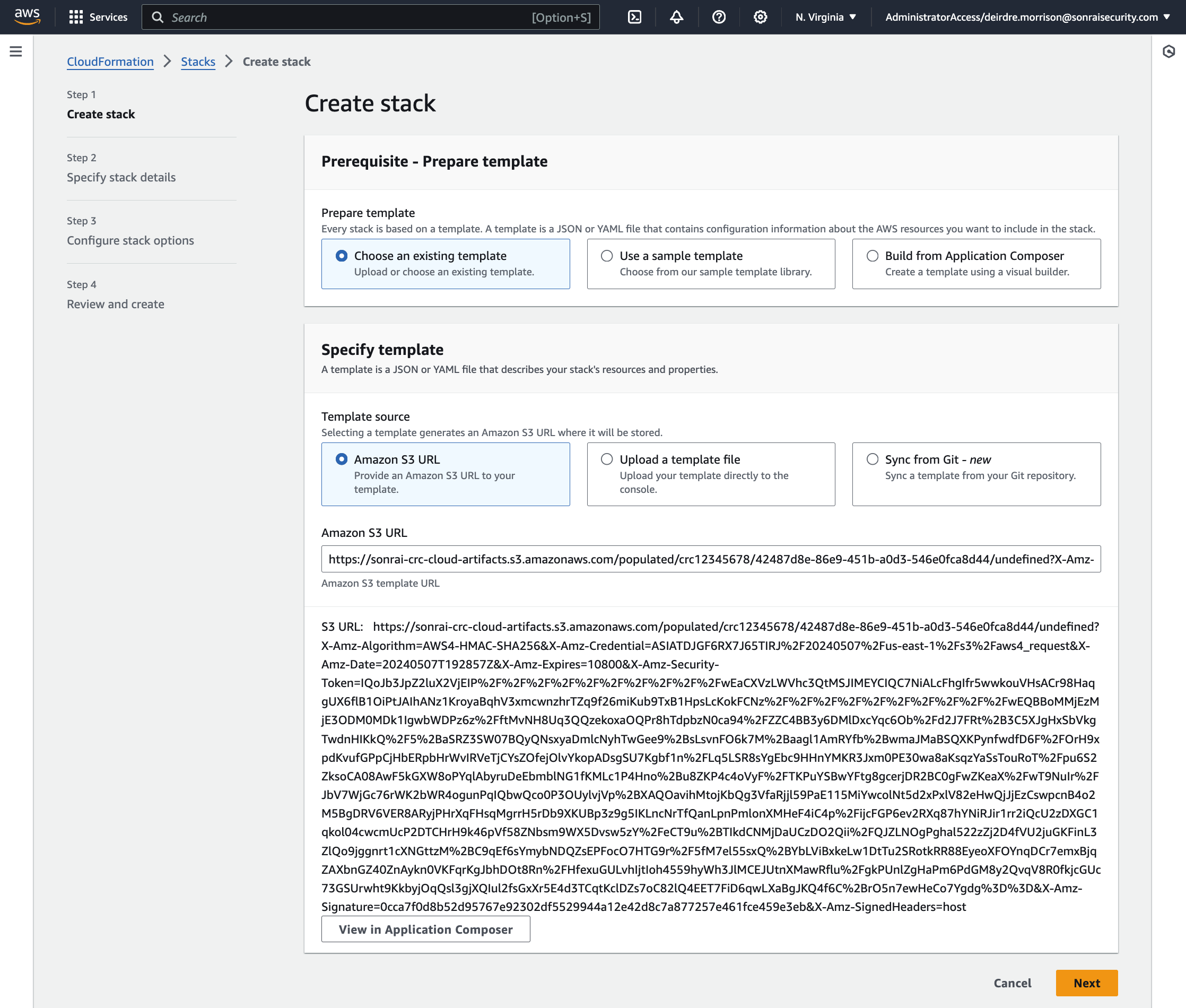Screen dimensions: 1186x1008
Task: Click the AWS logo home icon
Action: pyautogui.click(x=28, y=17)
